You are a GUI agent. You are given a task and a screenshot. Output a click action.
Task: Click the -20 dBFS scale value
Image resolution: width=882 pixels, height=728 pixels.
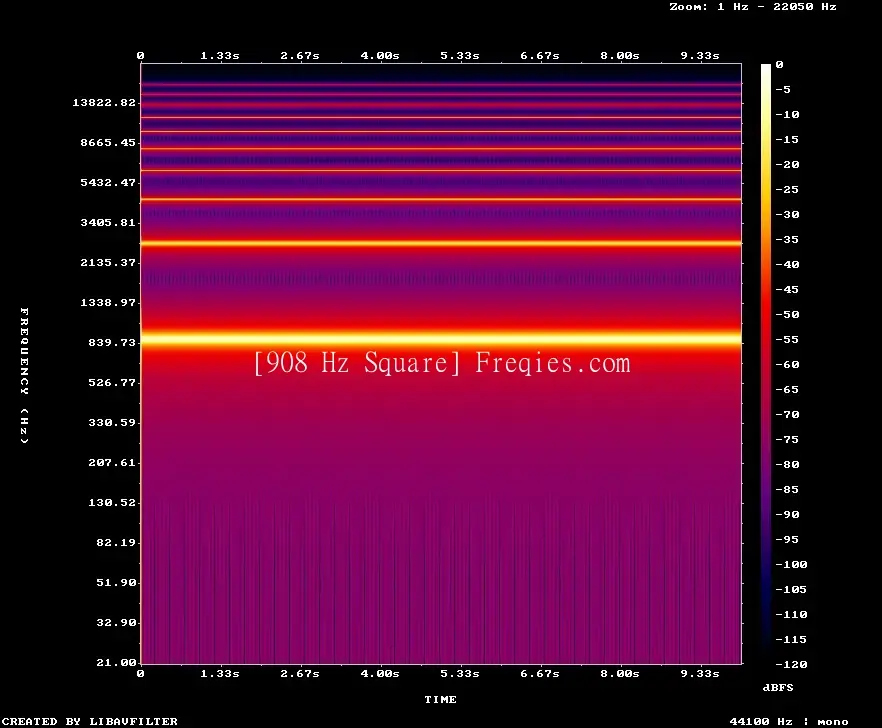click(787, 164)
